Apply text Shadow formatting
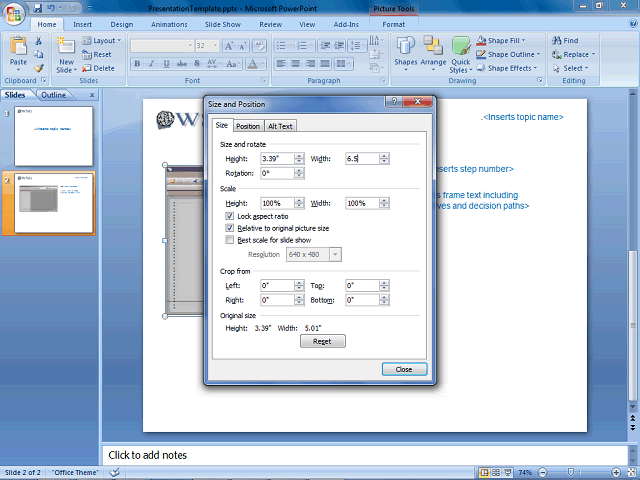Image resolution: width=640 pixels, height=480 pixels. point(197,64)
